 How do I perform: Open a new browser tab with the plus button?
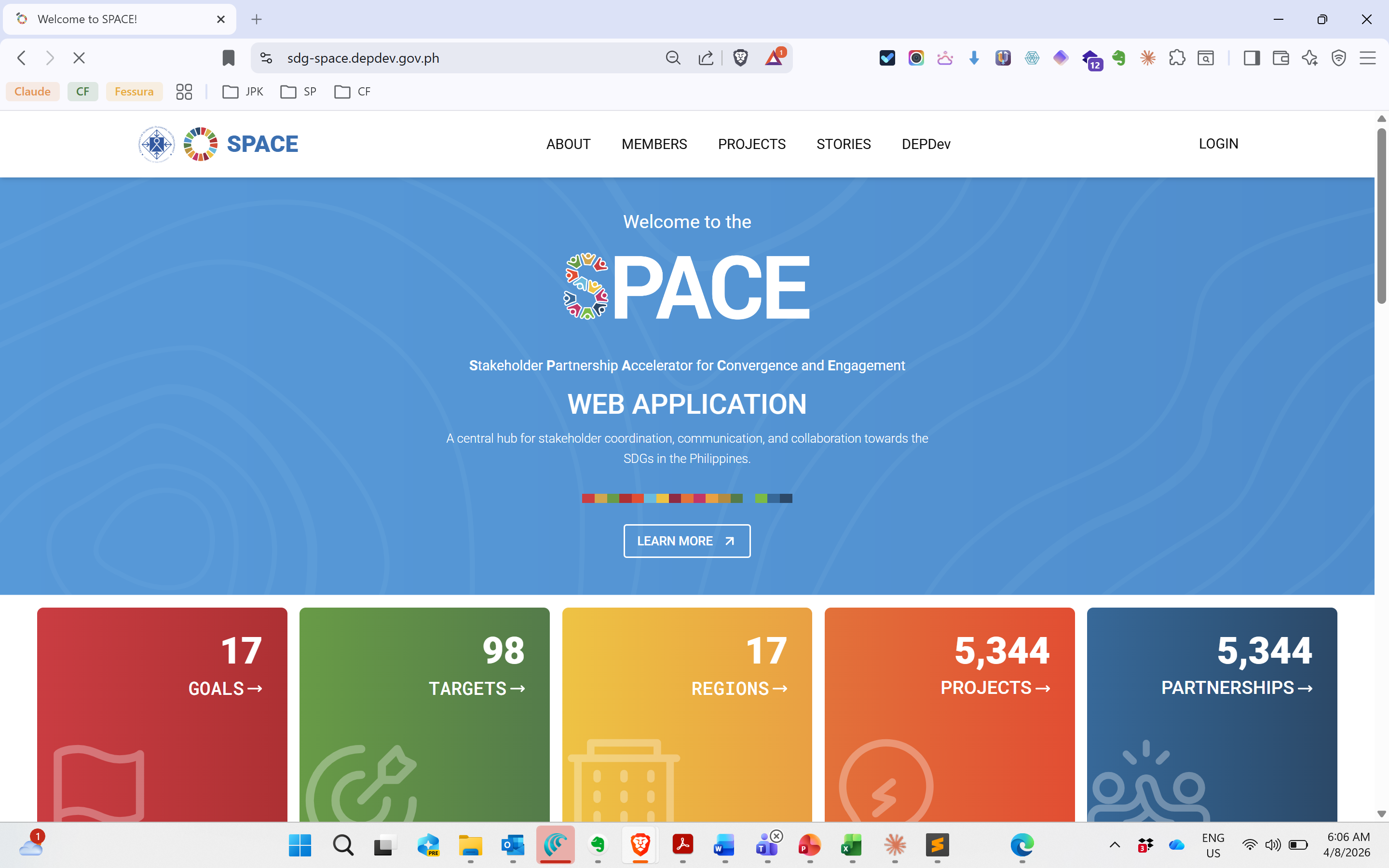click(x=257, y=19)
